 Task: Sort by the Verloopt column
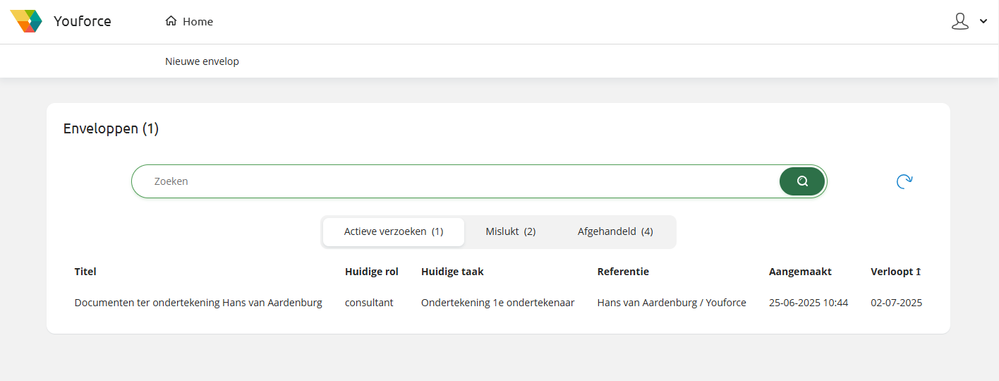tap(896, 271)
